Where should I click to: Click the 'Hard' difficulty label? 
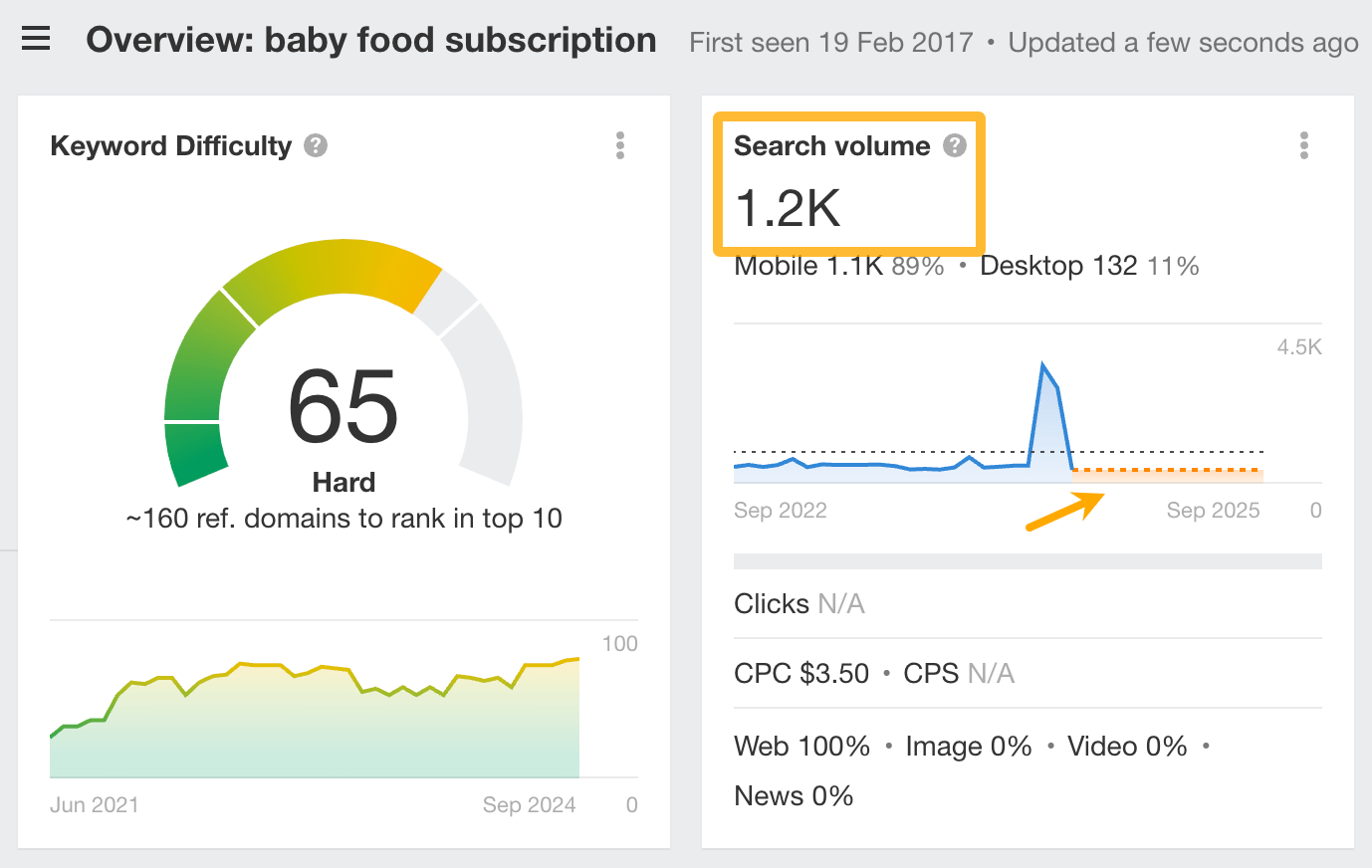click(x=343, y=483)
